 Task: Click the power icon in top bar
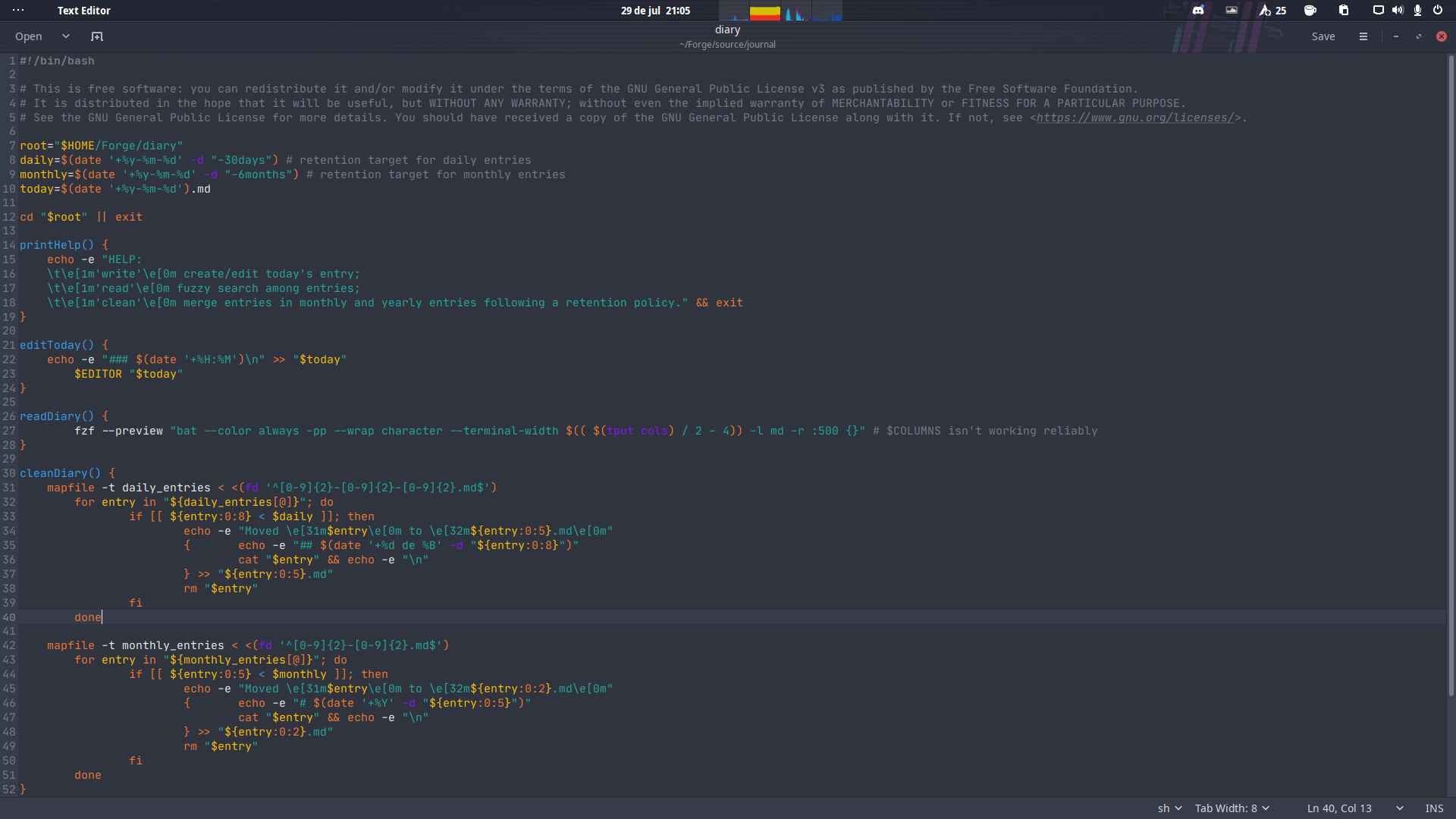(1438, 11)
